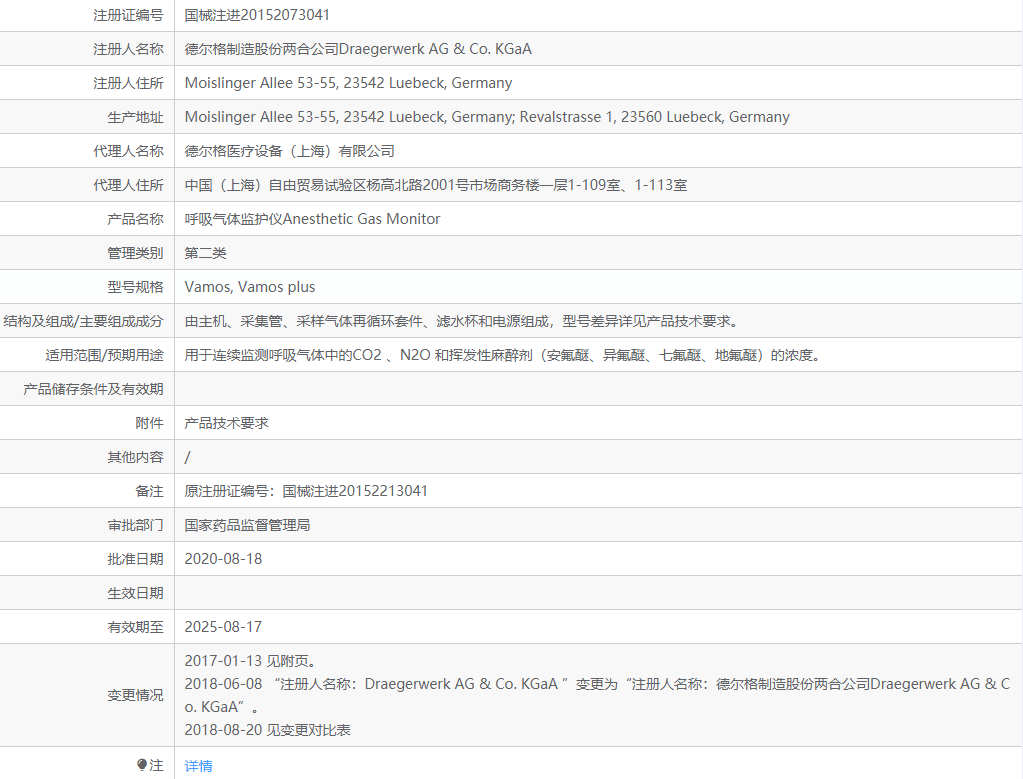The height and width of the screenshot is (779, 1023).
Task: Select the change entry dated 2018-06-08
Action: click(597, 695)
